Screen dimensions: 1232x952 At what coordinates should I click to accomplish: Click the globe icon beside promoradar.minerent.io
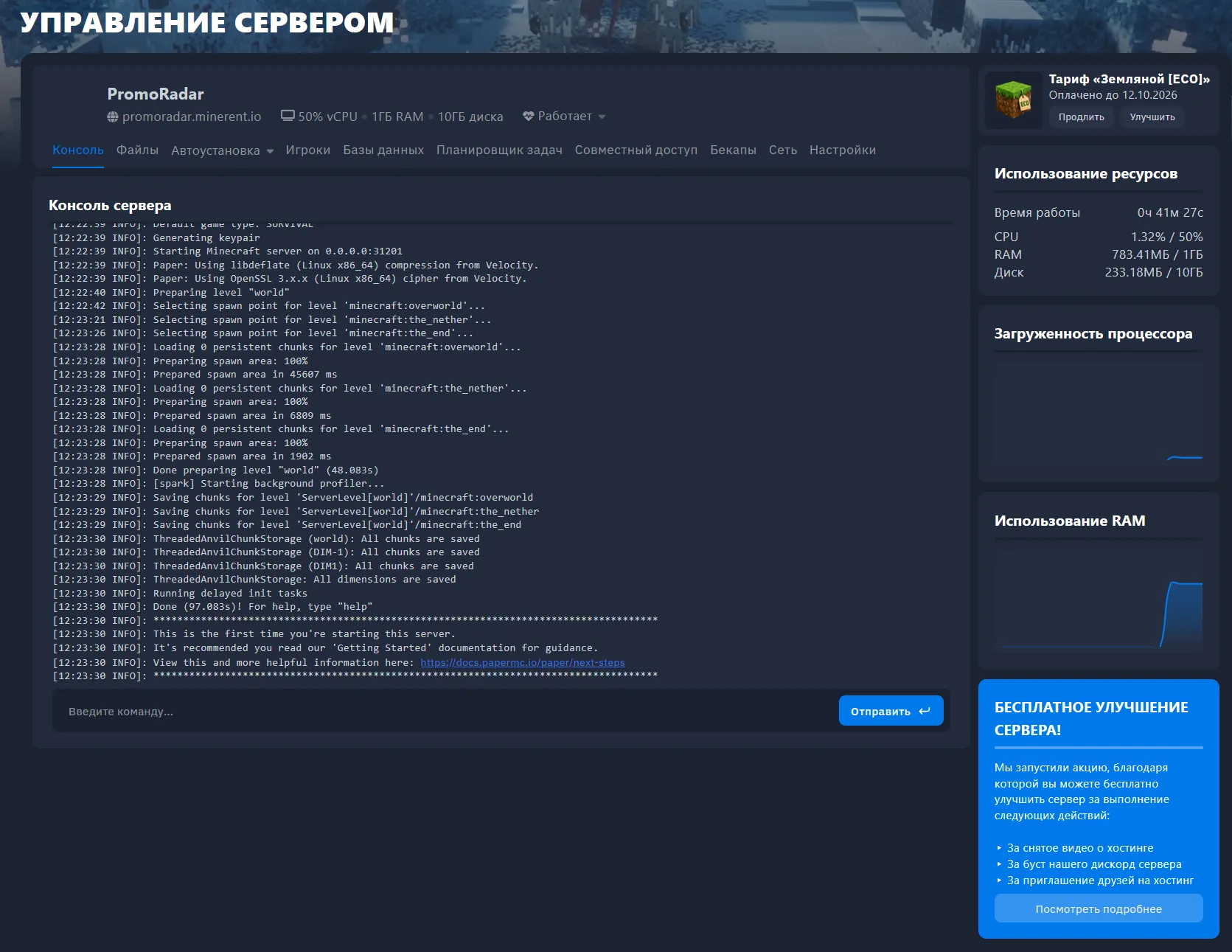tap(113, 117)
